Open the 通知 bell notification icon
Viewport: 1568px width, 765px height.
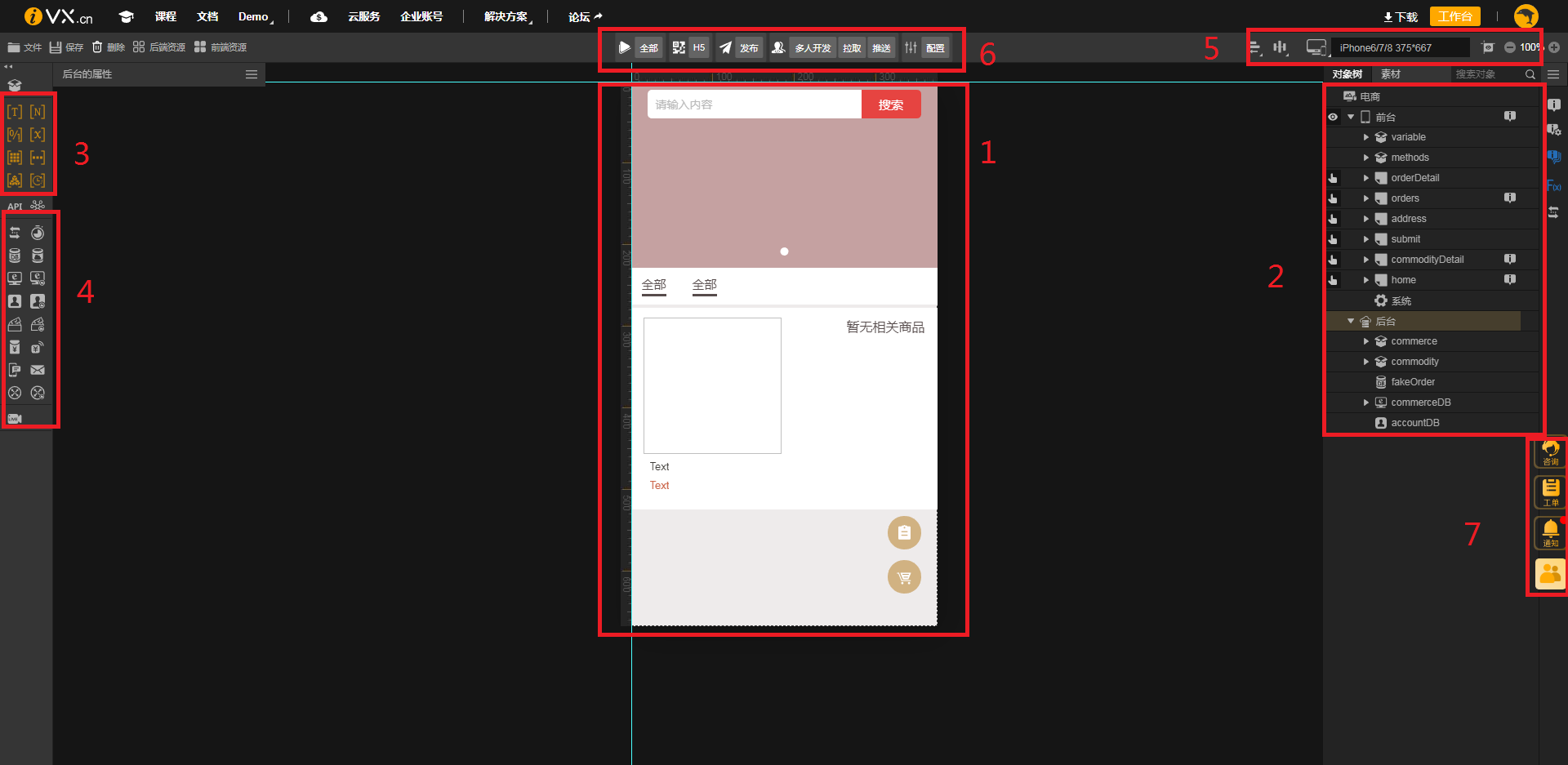[1550, 533]
